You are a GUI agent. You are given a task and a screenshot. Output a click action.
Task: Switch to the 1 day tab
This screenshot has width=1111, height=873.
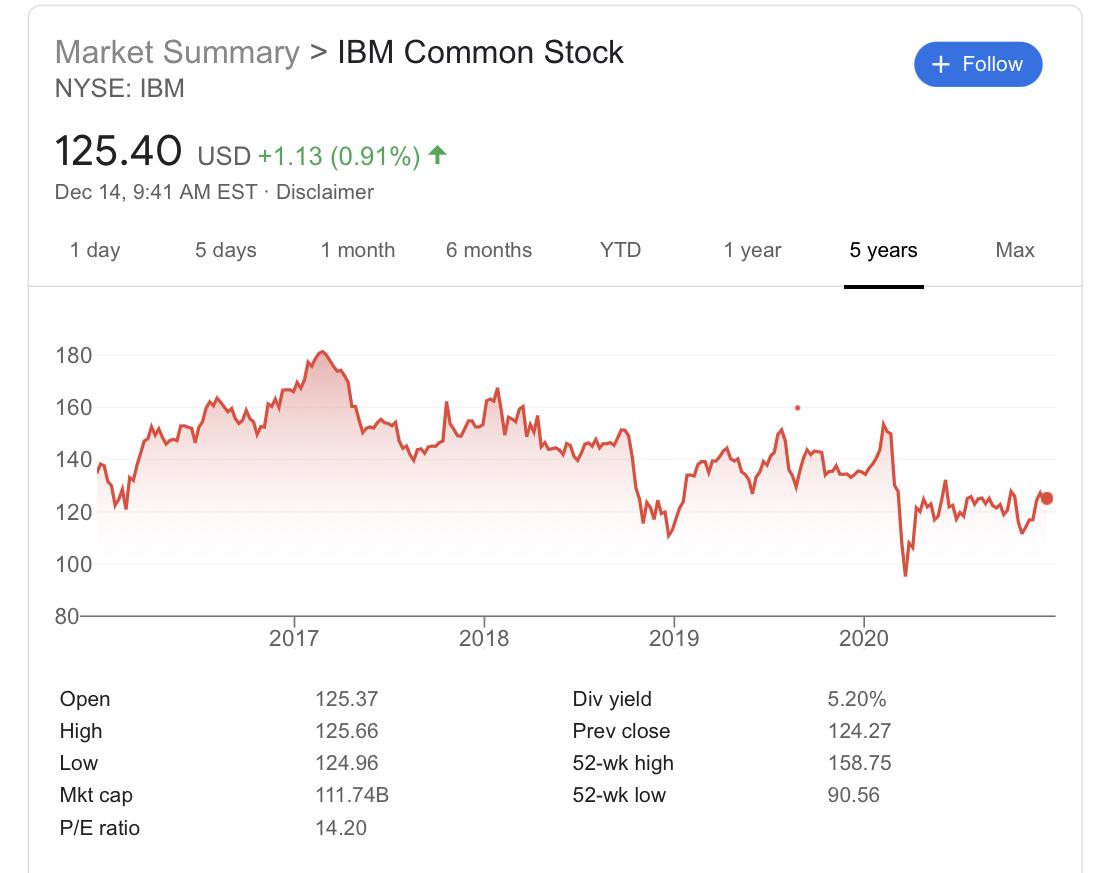95,250
